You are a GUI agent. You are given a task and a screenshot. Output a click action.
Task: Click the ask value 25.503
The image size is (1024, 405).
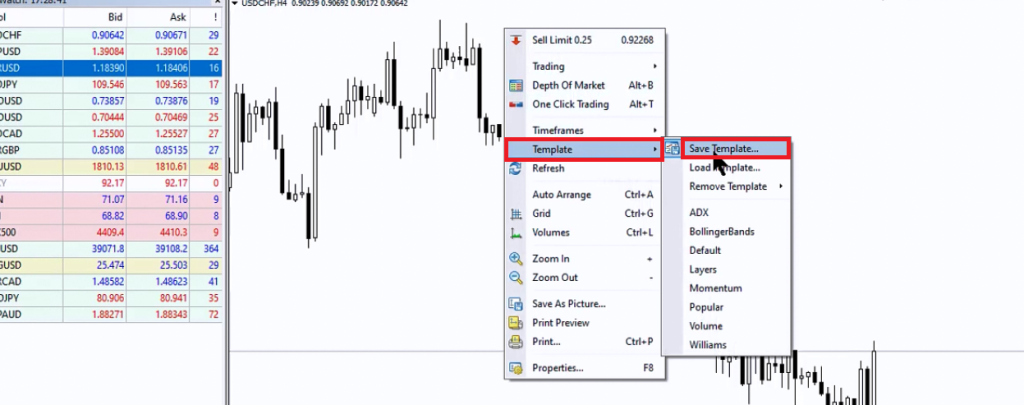coord(172,265)
